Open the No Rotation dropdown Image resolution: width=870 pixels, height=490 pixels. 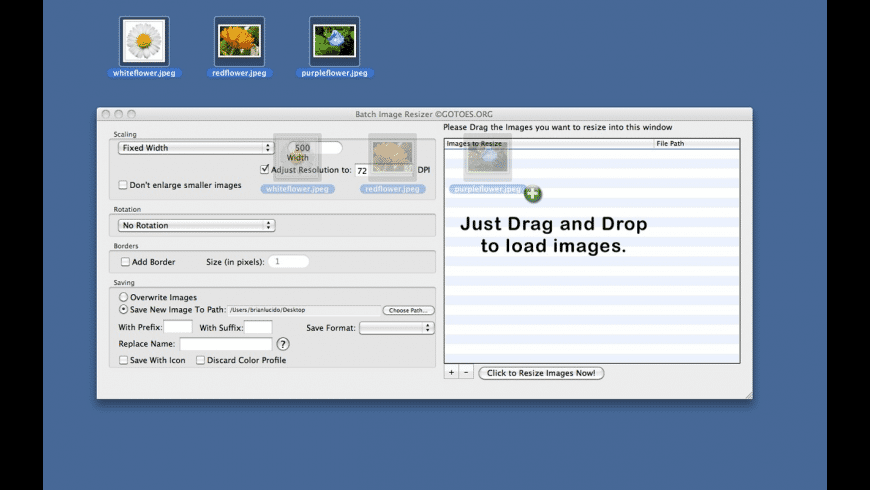[195, 226]
